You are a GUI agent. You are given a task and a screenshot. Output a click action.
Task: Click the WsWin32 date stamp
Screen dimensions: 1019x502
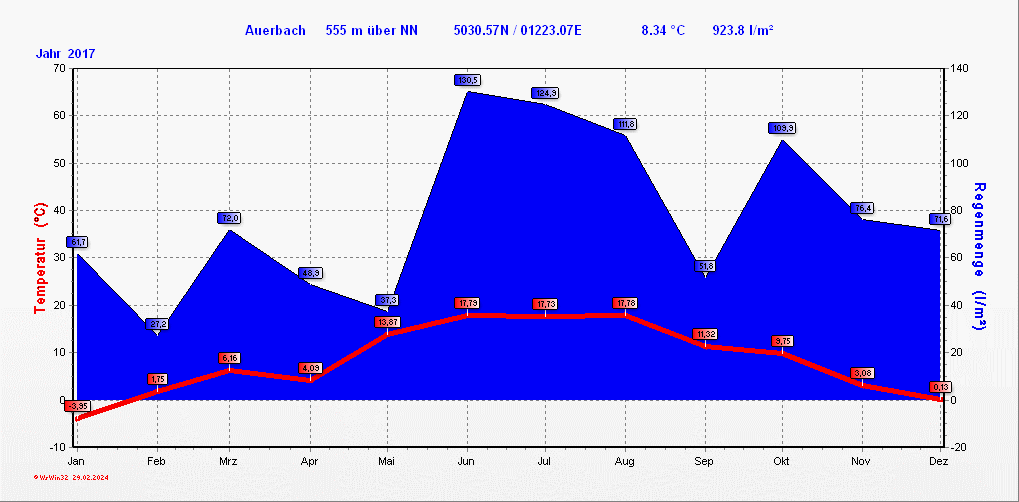pos(70,479)
